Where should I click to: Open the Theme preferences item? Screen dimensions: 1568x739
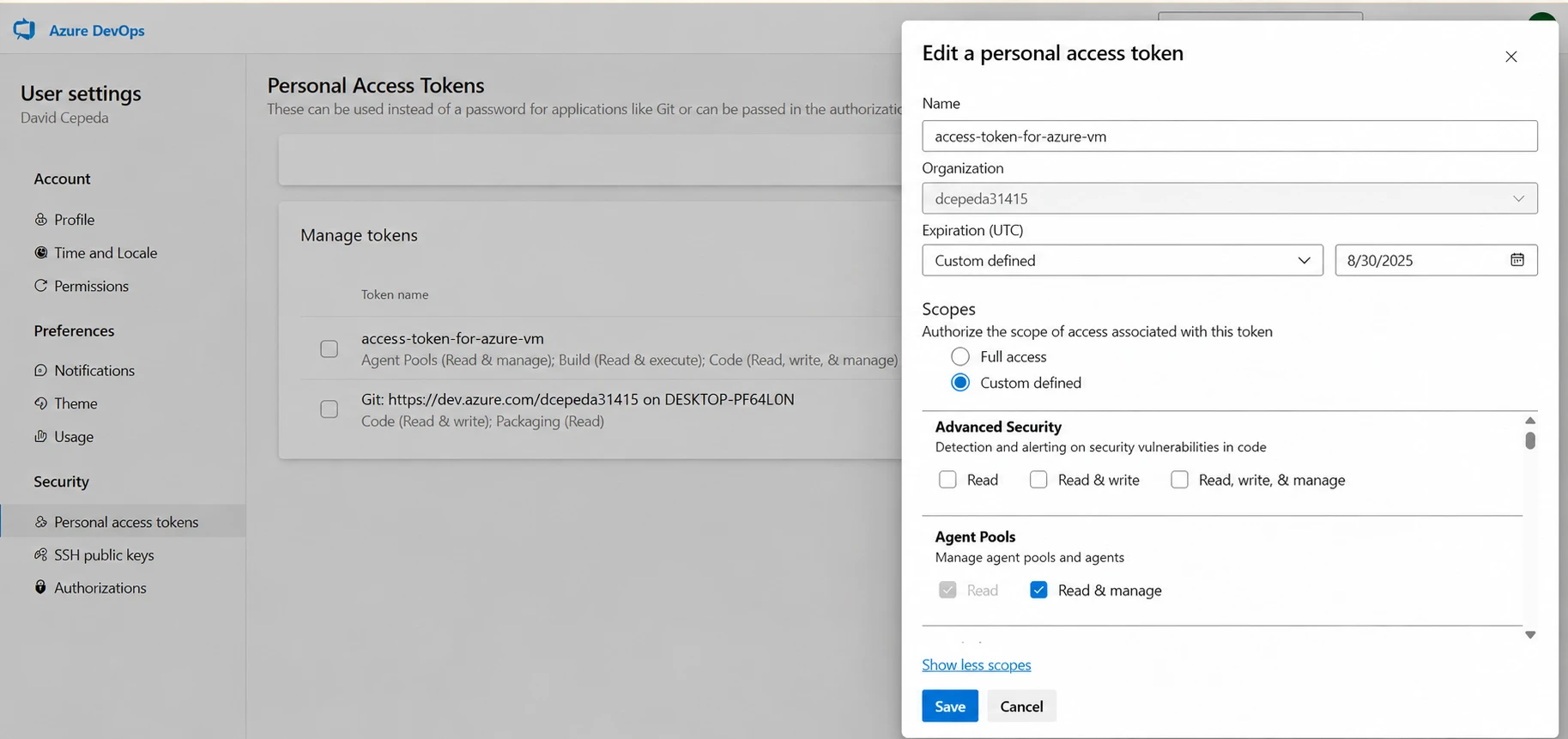point(76,403)
